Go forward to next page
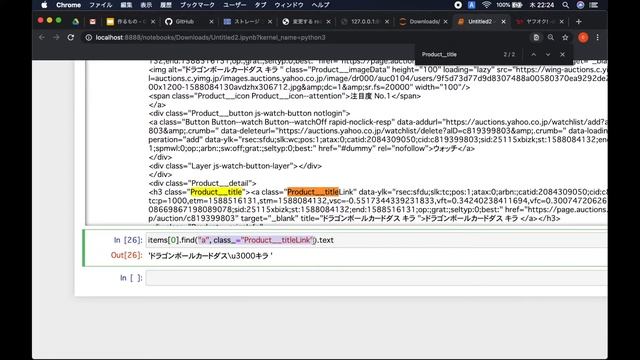The height and width of the screenshot is (360, 640). coord(56,37)
